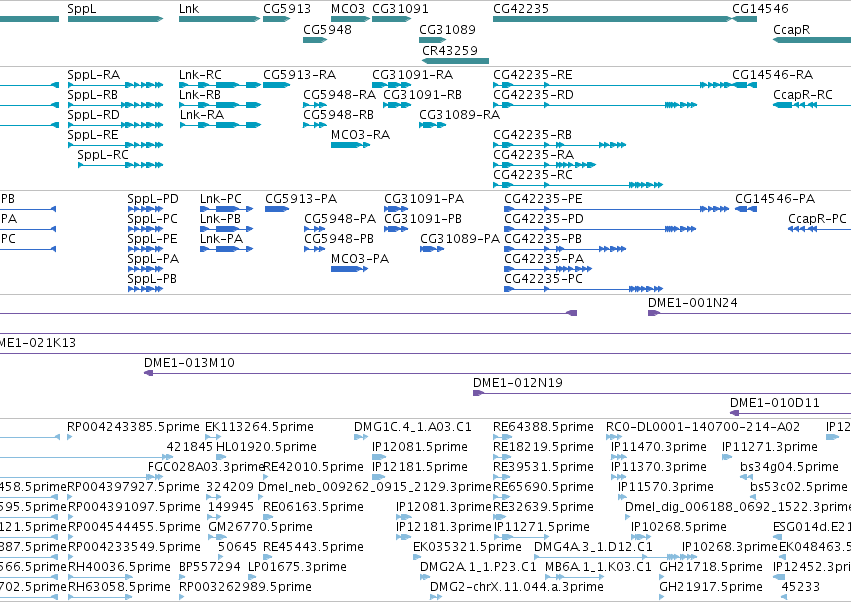Screen dimensions: 851x602
Task: Click transcript CG5913-RA
Action: coord(277,85)
